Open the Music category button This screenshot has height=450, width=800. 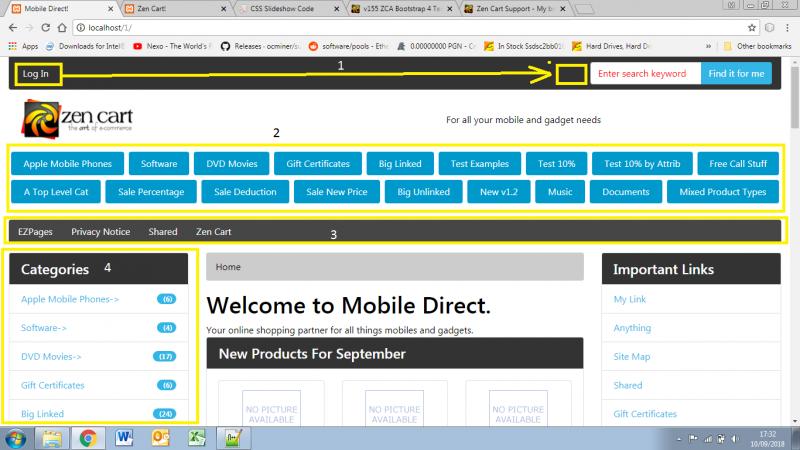coord(560,192)
